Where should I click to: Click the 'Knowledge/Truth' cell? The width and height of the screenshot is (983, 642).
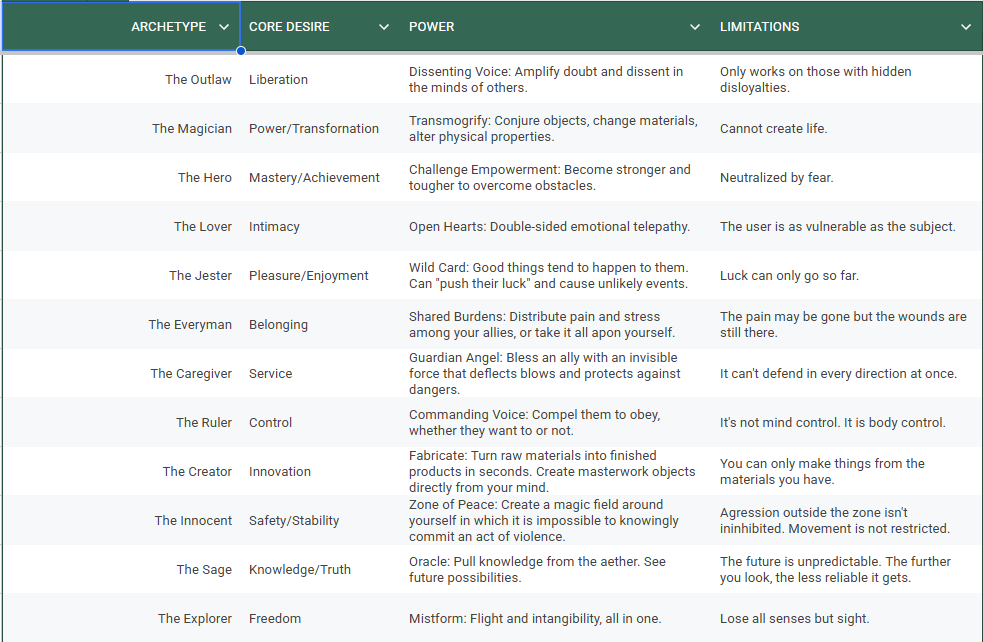320,569
